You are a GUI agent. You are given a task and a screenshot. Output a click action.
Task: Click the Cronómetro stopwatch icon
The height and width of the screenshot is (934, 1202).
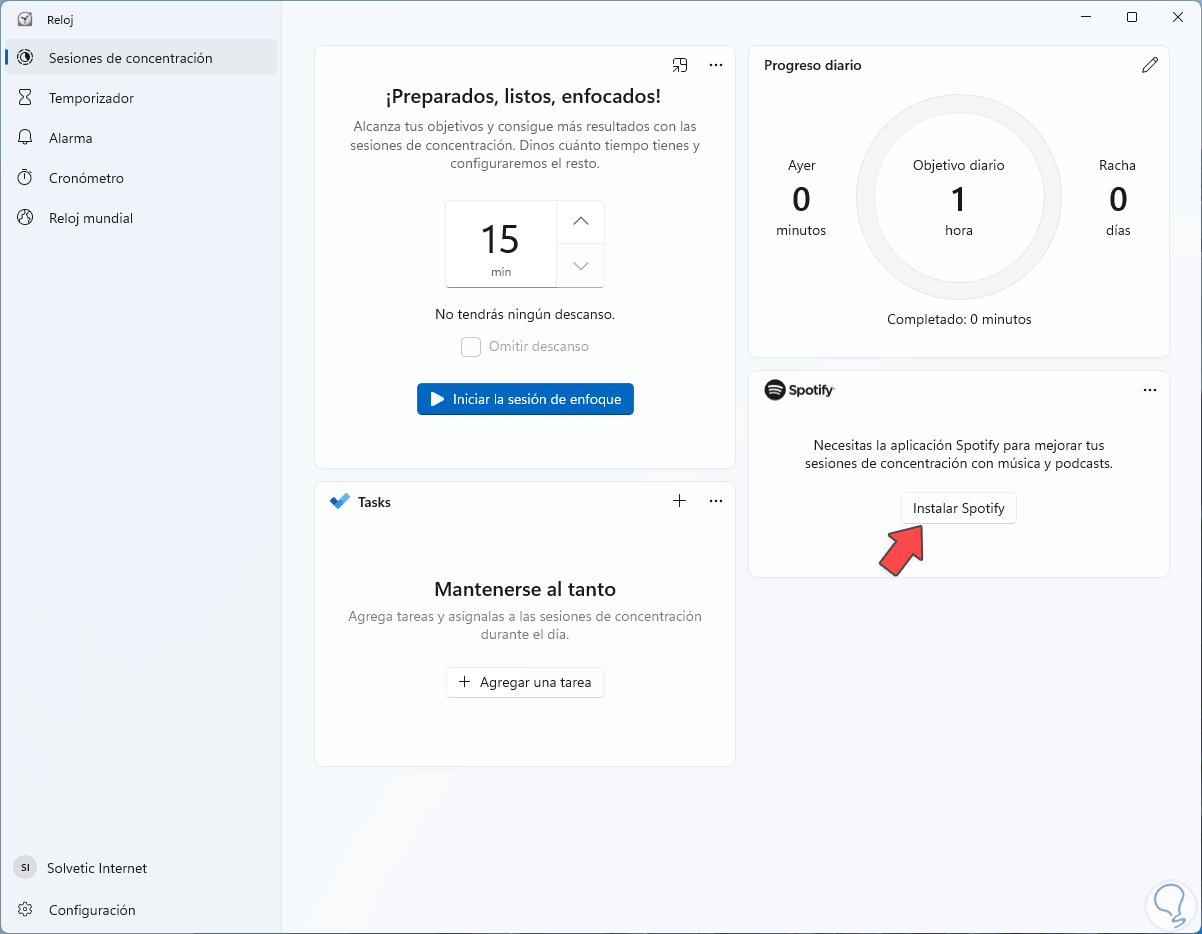[x=26, y=178]
